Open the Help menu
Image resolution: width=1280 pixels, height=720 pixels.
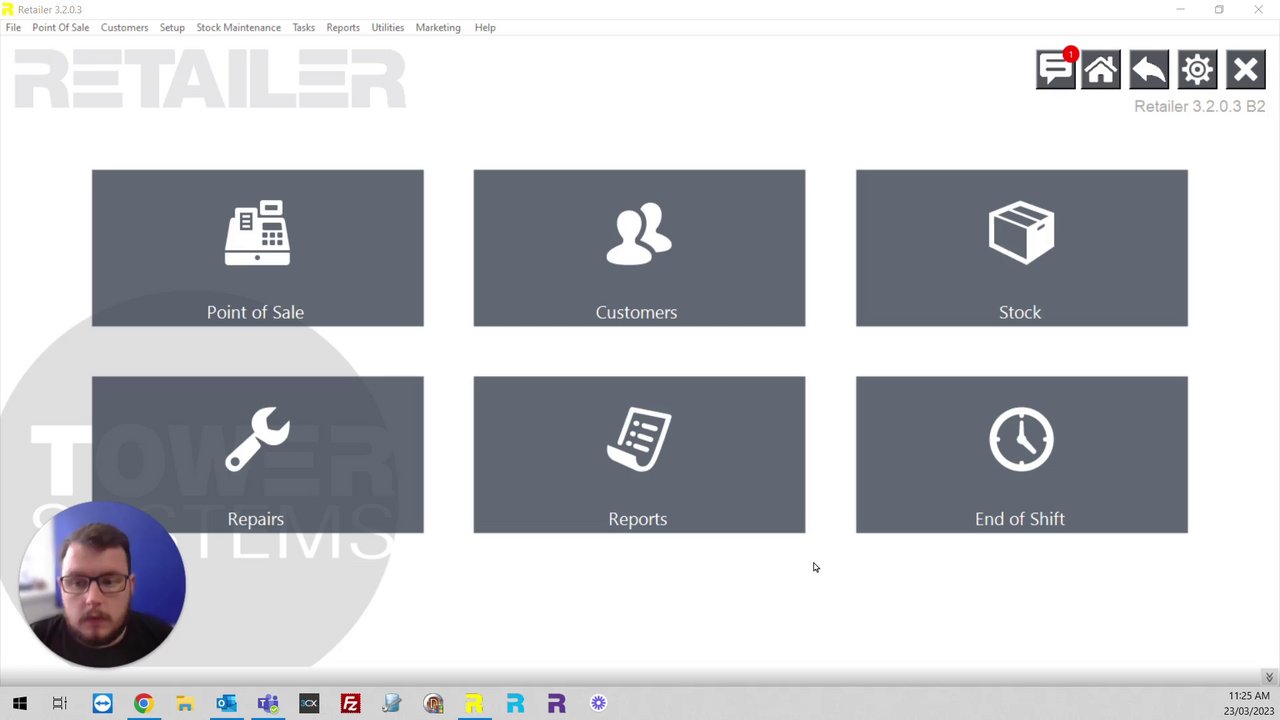click(484, 27)
